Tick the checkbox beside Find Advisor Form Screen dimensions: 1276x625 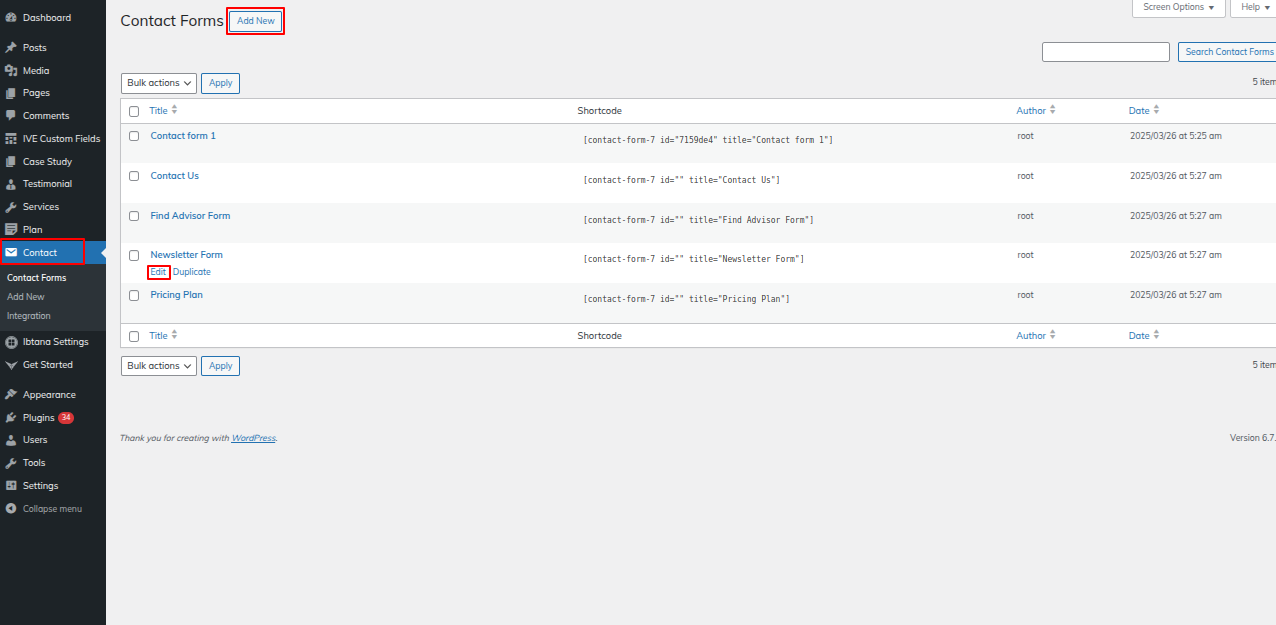click(134, 216)
